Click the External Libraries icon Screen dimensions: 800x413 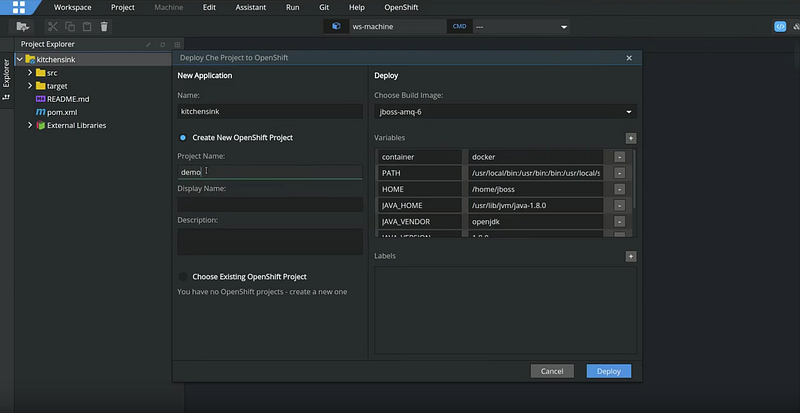[x=40, y=125]
